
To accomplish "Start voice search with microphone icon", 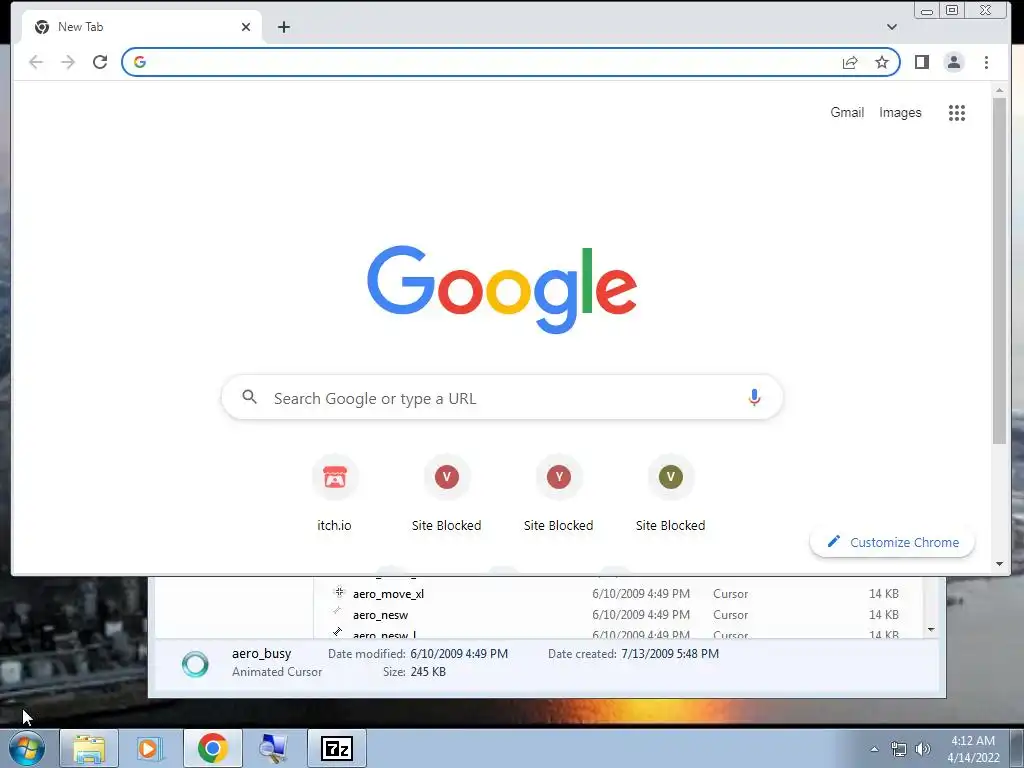I will coord(754,397).
